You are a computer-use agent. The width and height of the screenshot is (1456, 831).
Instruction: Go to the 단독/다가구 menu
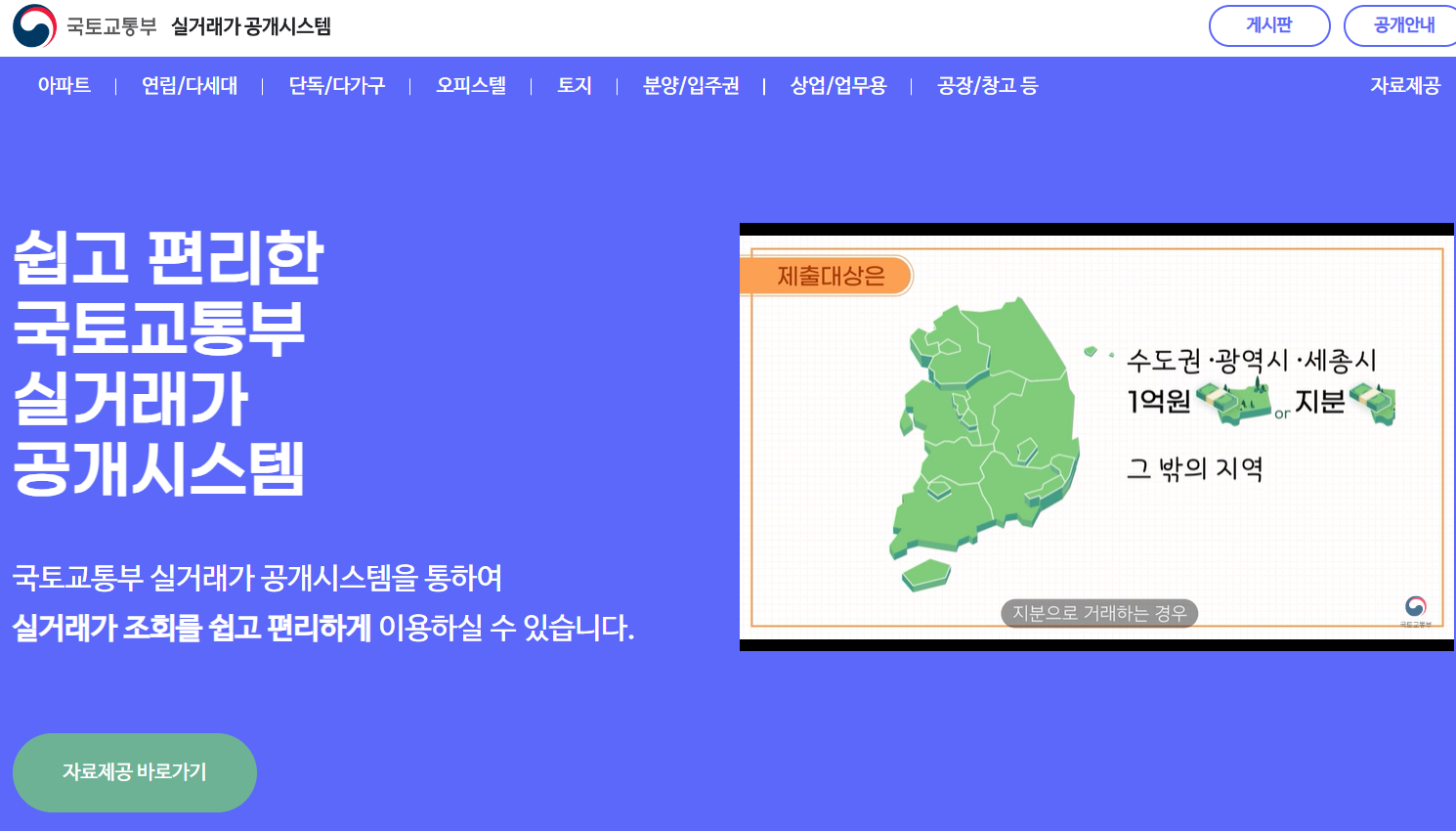(337, 86)
